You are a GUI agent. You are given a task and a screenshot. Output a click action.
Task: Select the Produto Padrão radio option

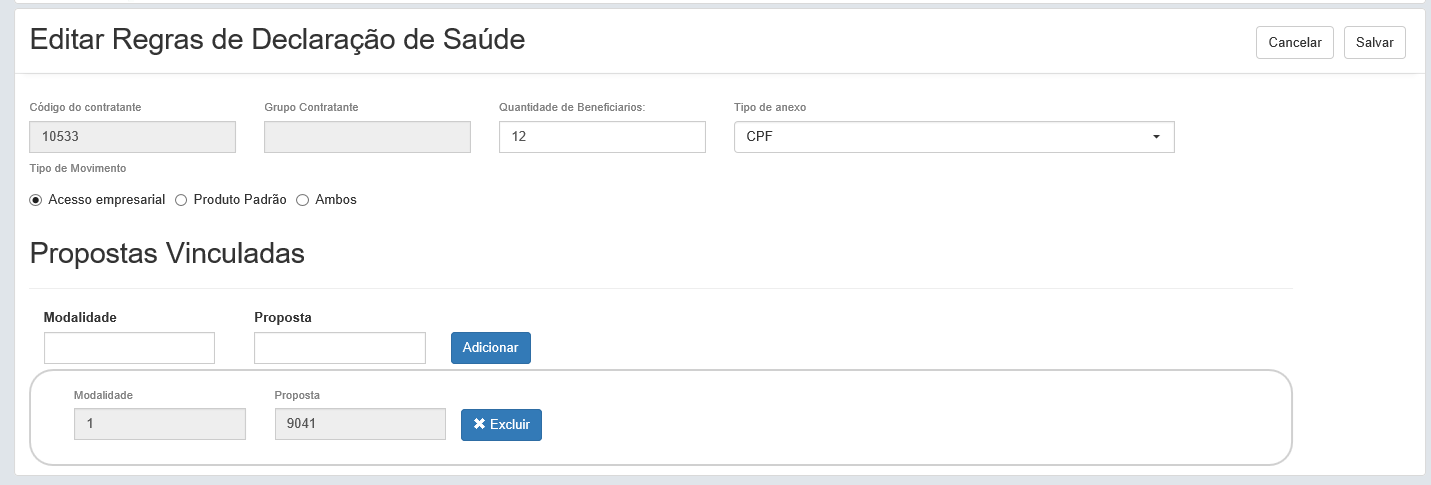tap(181, 200)
